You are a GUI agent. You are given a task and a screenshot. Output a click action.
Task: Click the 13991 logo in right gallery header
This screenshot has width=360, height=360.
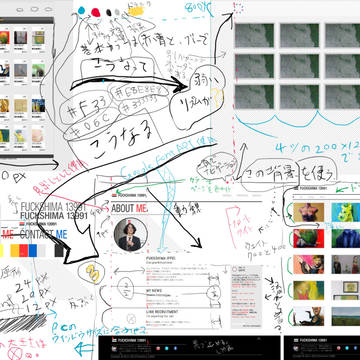point(310,188)
